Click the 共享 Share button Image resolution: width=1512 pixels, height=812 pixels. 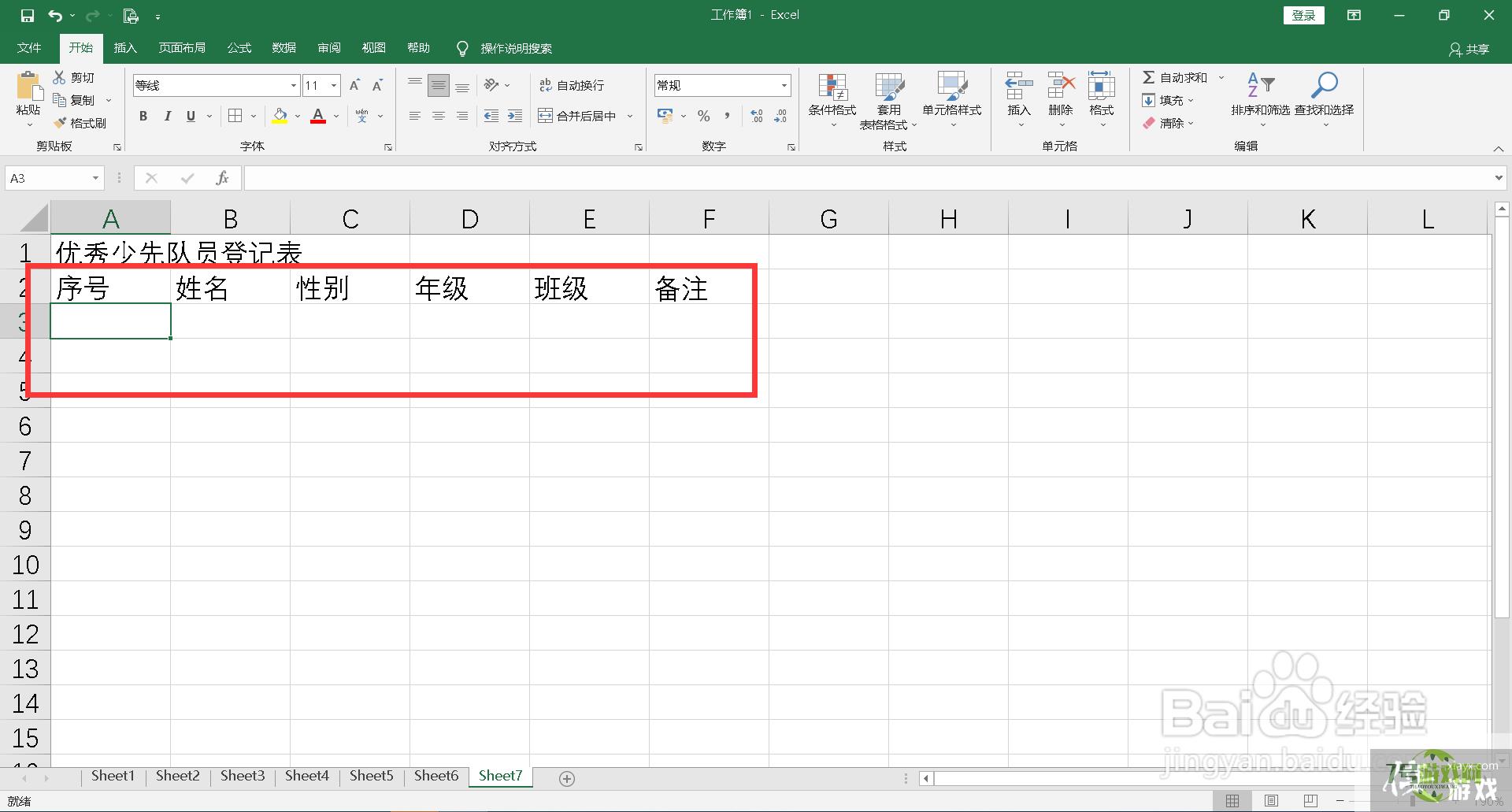pyautogui.click(x=1469, y=49)
